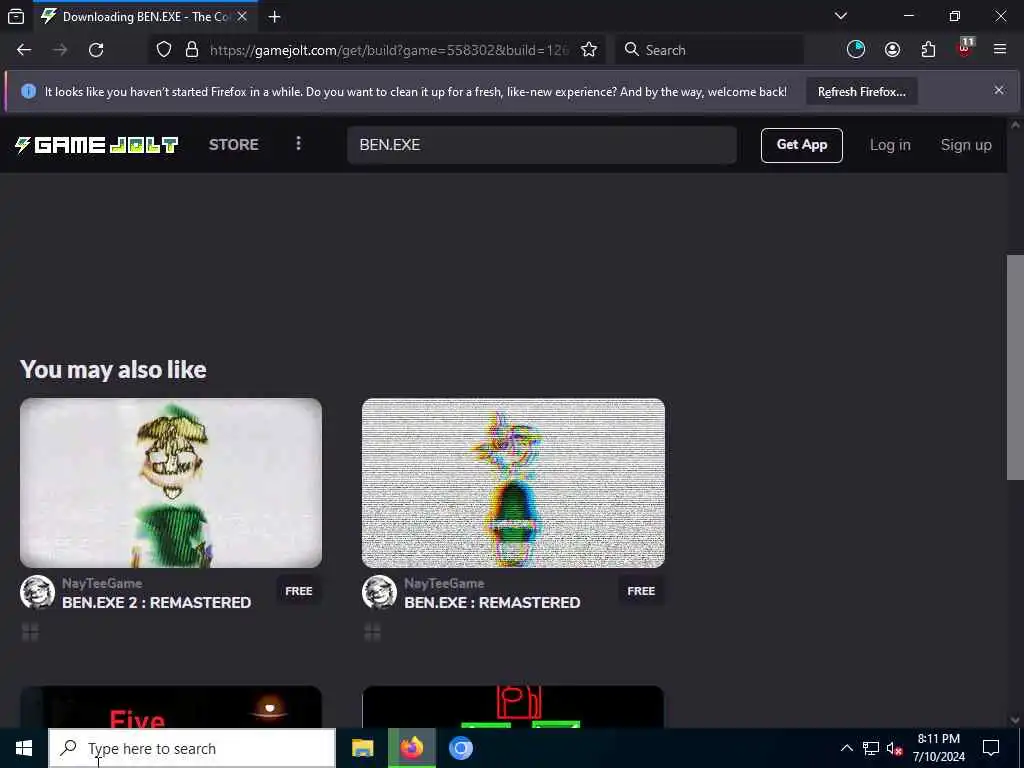Open a new tab

(274, 17)
